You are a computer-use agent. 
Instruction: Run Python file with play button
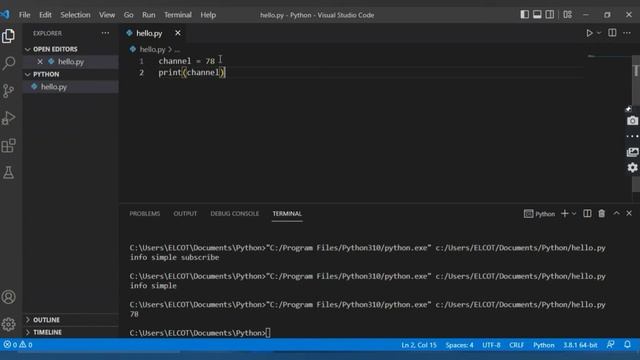pyautogui.click(x=589, y=33)
